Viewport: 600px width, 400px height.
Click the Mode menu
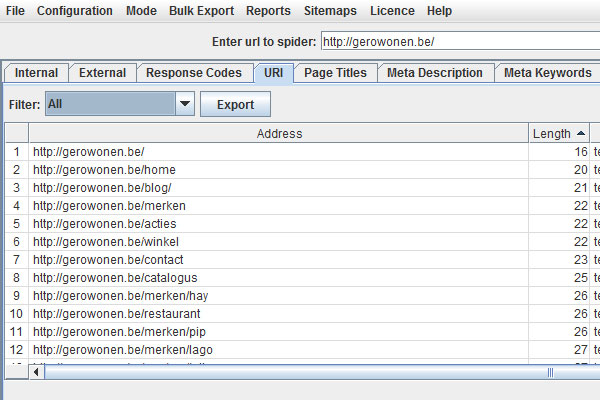tap(141, 11)
